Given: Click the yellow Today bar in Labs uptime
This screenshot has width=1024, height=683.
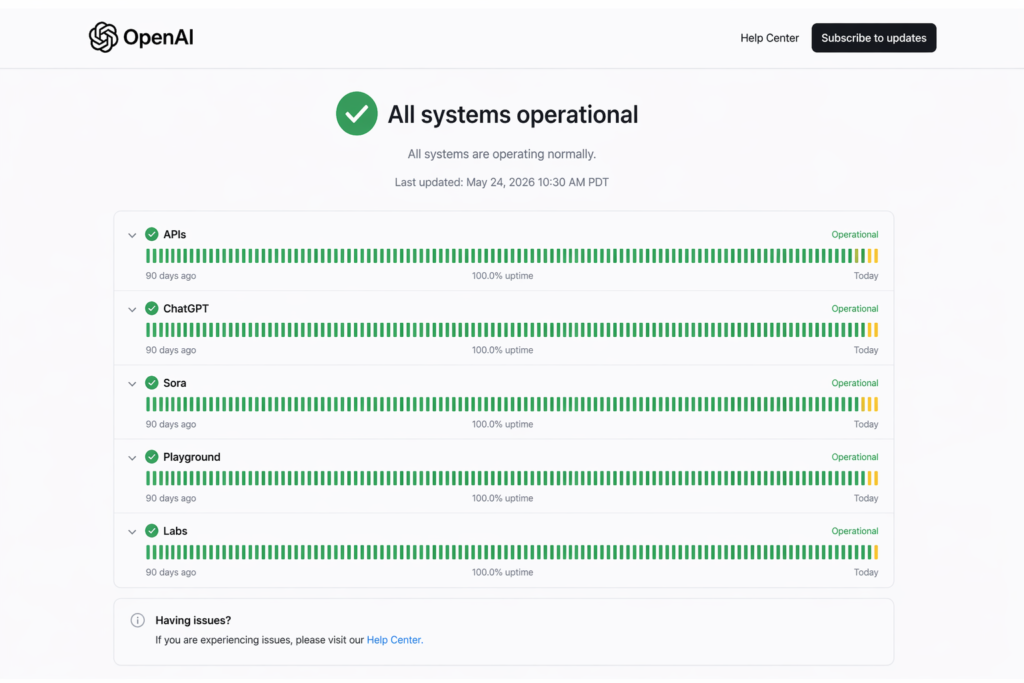Looking at the screenshot, I should click(876, 552).
